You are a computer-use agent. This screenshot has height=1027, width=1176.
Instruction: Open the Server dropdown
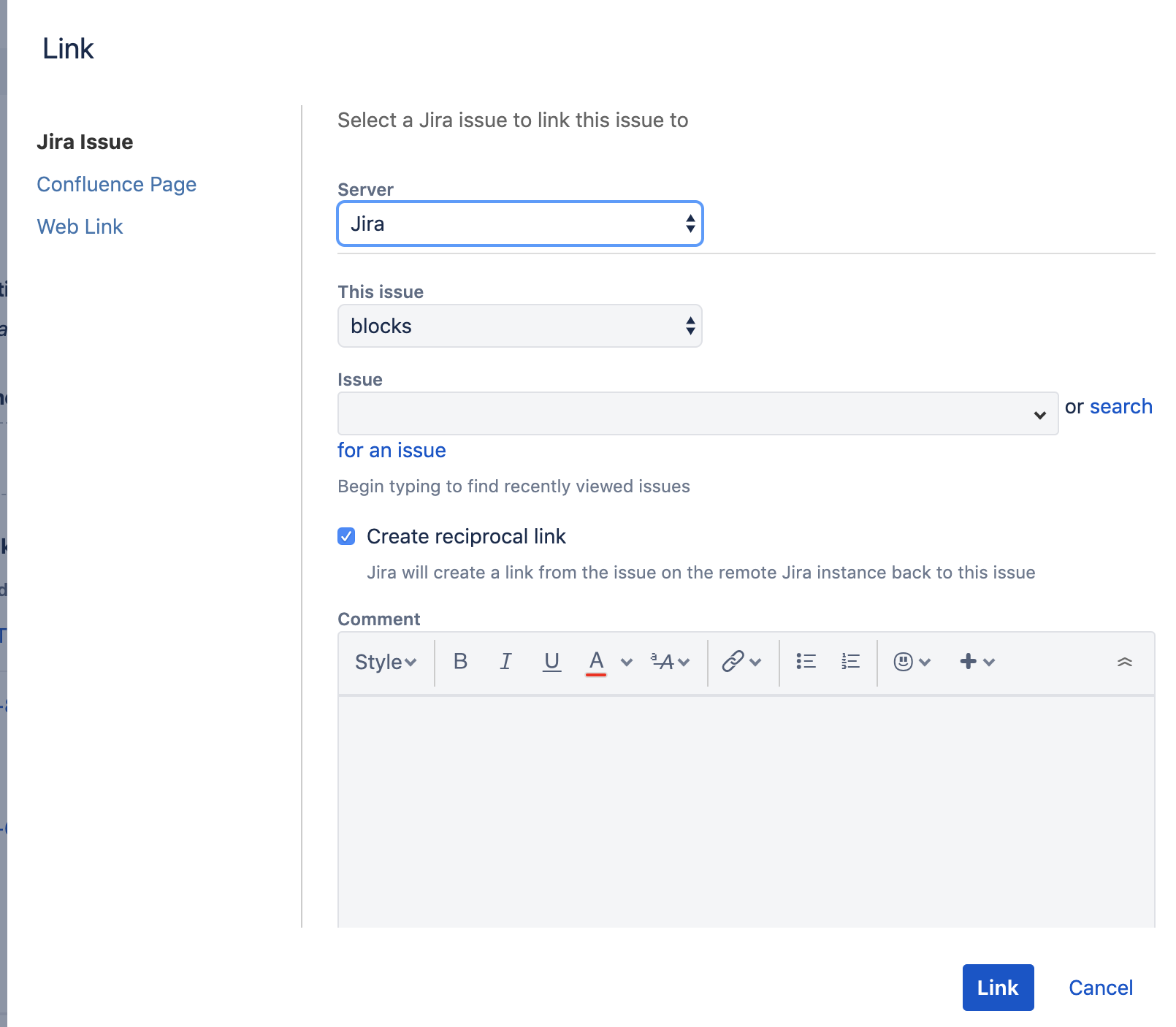[x=519, y=224]
